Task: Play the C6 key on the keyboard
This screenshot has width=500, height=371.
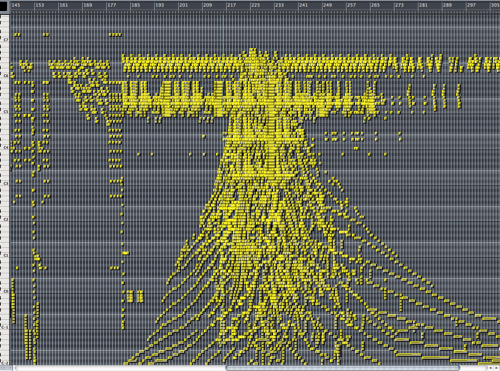Action: [x=5, y=76]
